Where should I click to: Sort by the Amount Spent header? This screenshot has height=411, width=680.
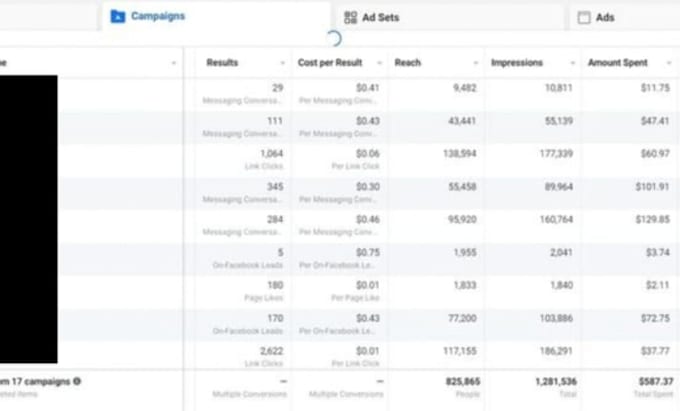click(x=618, y=62)
